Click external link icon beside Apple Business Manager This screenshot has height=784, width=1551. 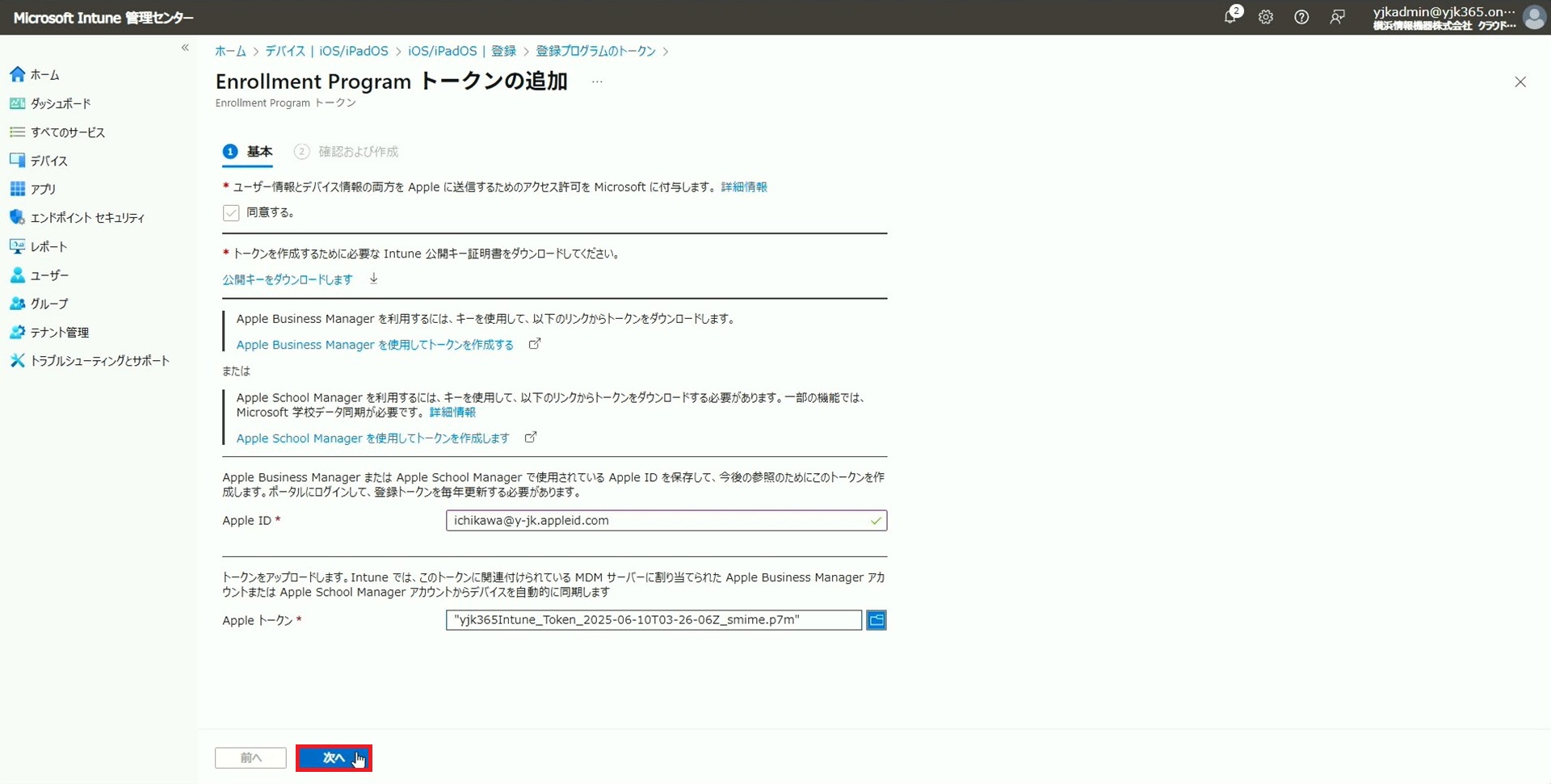click(x=535, y=344)
